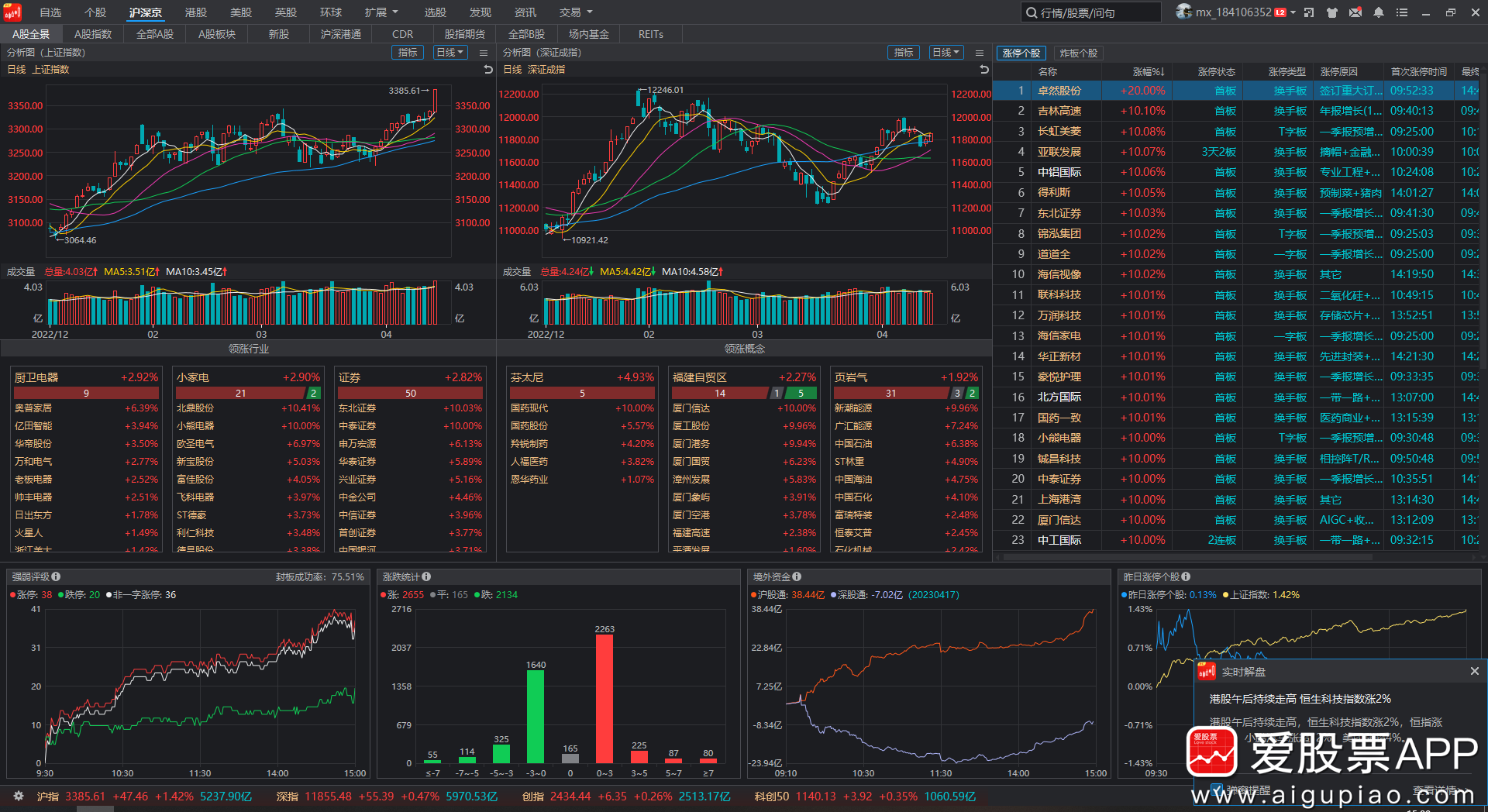Click the info icon beside 境外资金
1488x812 pixels.
(x=797, y=576)
